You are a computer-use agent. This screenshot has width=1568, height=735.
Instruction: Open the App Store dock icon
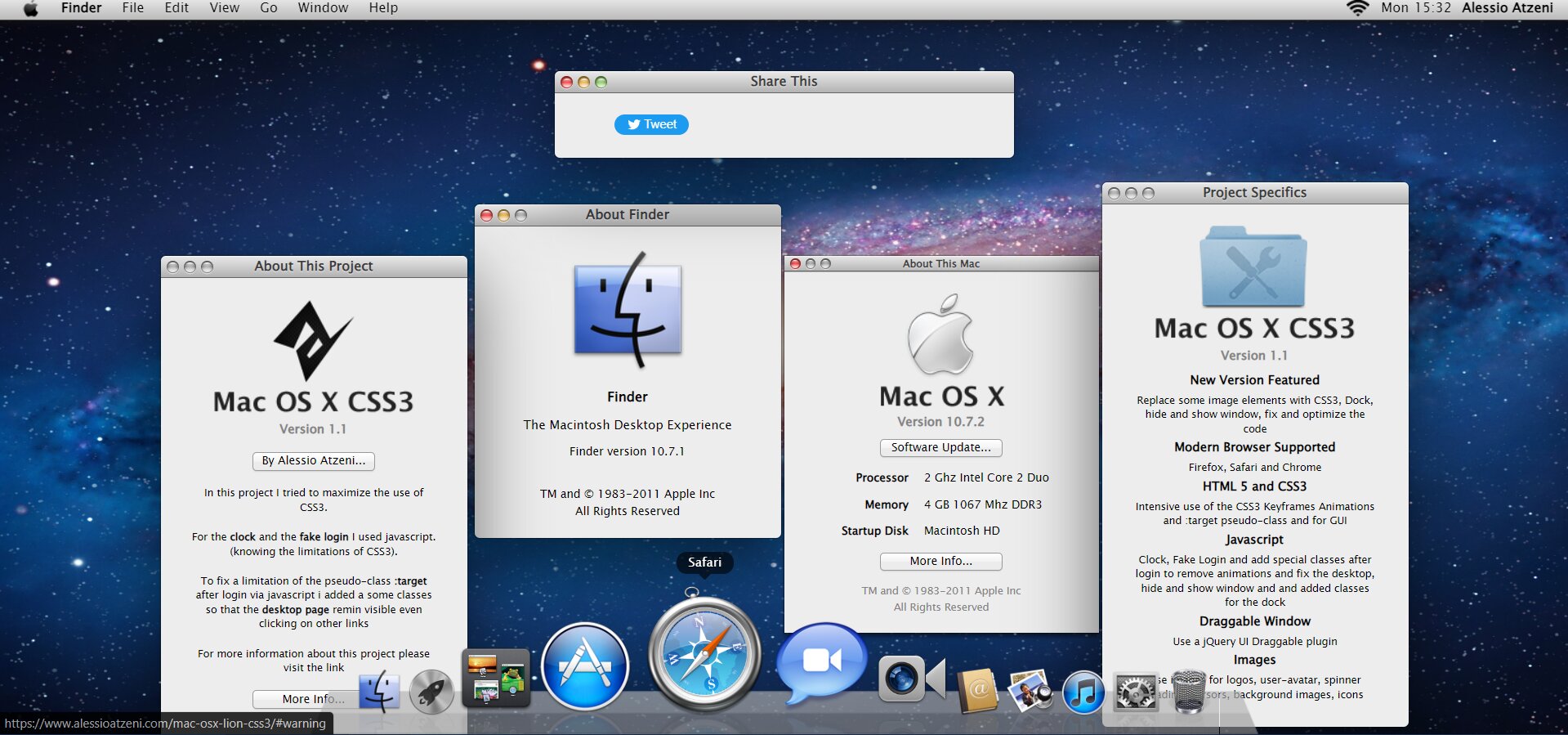(x=585, y=666)
